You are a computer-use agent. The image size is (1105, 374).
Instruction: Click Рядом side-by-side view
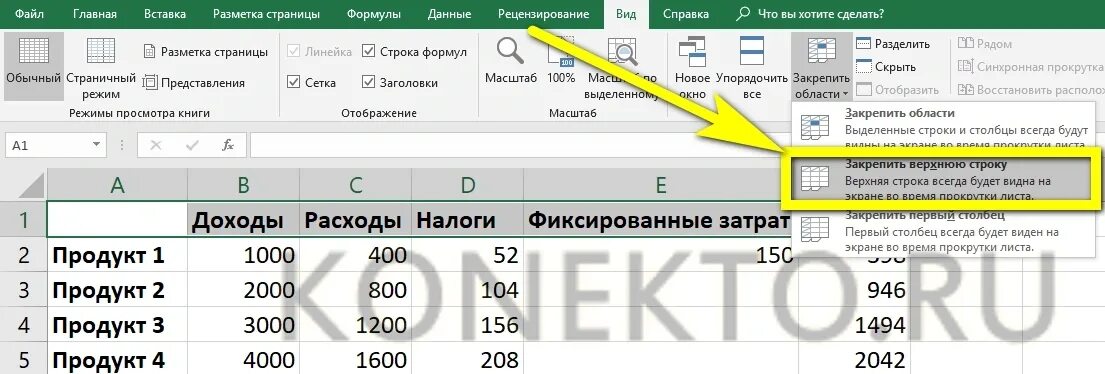coord(984,44)
